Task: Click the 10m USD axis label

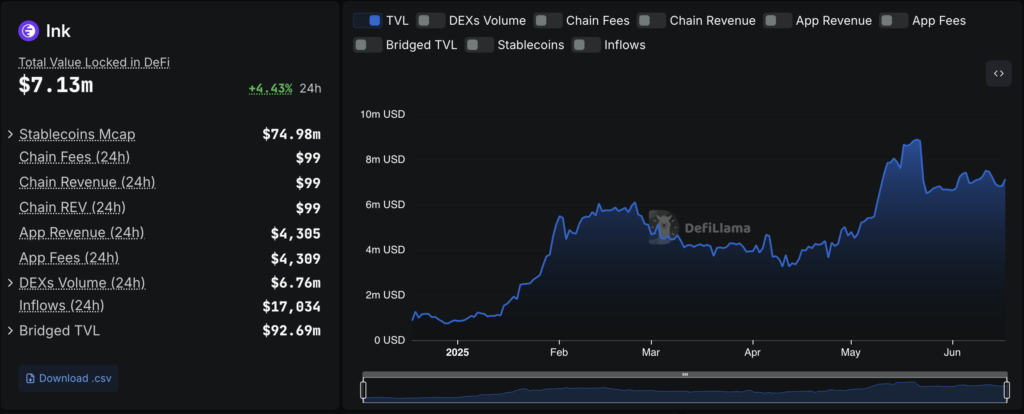Action: 383,114
